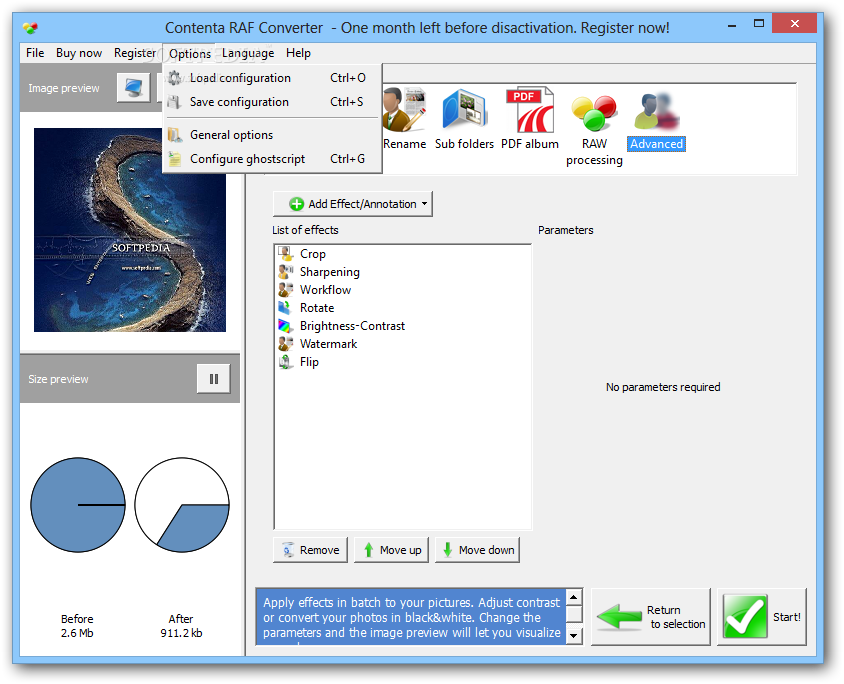This screenshot has height=684, width=844.
Task: Click the Brightness-Contrast effect icon
Action: pos(285,326)
